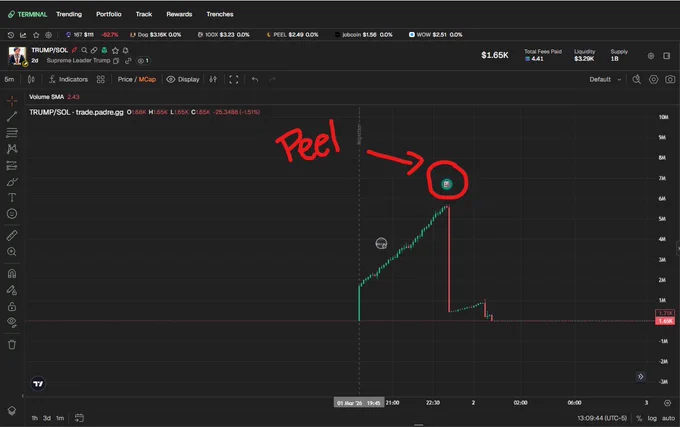The image size is (680, 427).
Task: Toggle hide all drawings eye icon
Action: coord(12,322)
